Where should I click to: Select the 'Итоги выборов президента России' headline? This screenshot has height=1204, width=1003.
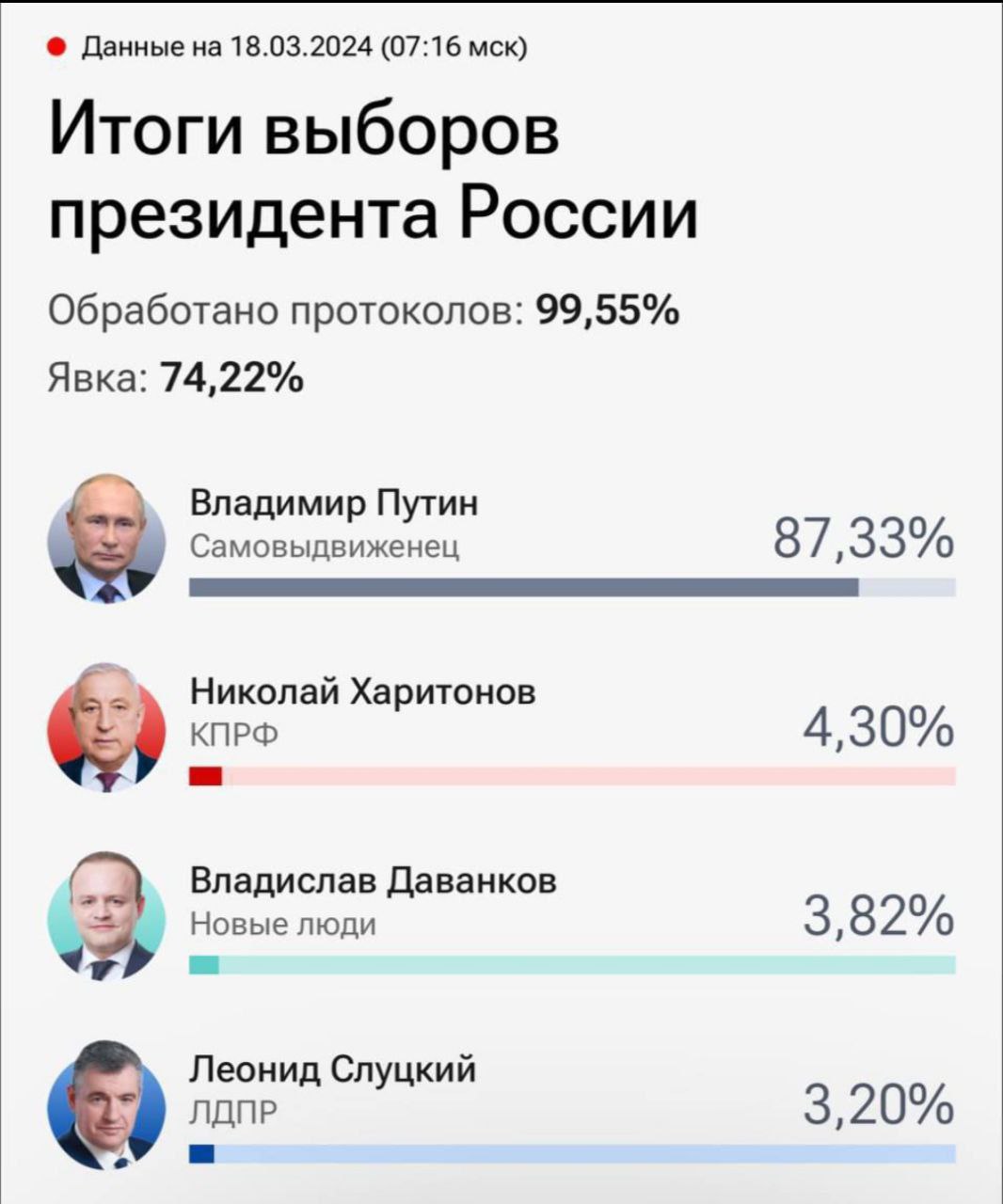click(x=373, y=171)
